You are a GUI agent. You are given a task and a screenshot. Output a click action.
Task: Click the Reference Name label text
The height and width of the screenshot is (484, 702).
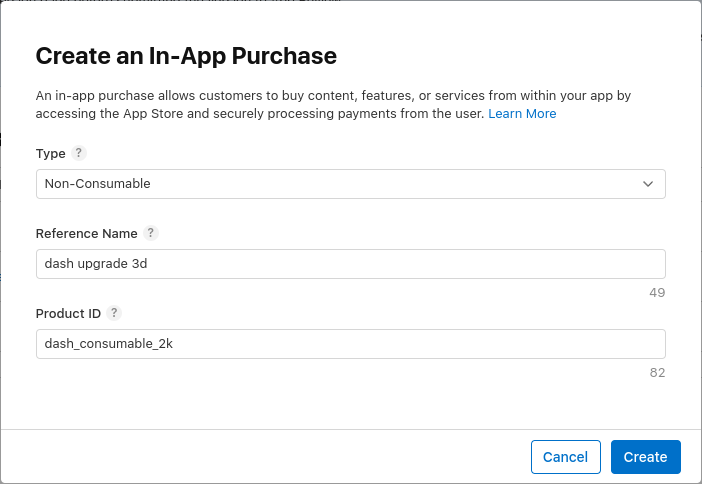coord(87,233)
